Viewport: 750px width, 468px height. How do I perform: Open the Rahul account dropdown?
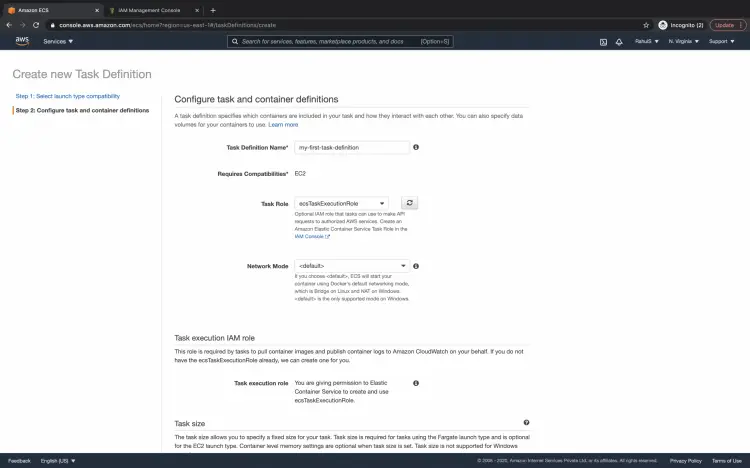(647, 42)
